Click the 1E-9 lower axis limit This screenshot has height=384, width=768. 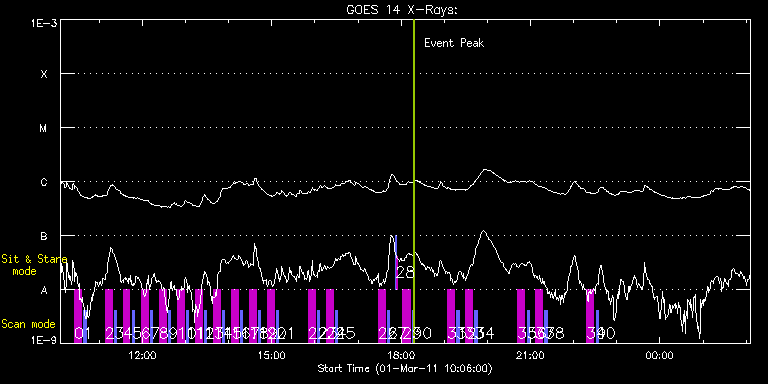[x=44, y=340]
